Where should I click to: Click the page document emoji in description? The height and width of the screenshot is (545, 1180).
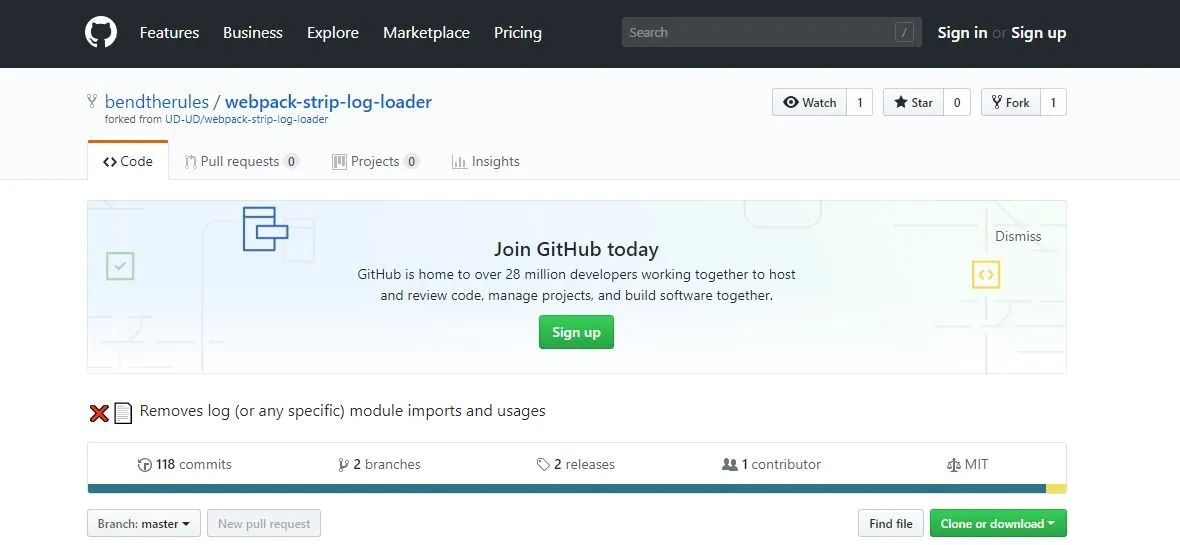[123, 413]
